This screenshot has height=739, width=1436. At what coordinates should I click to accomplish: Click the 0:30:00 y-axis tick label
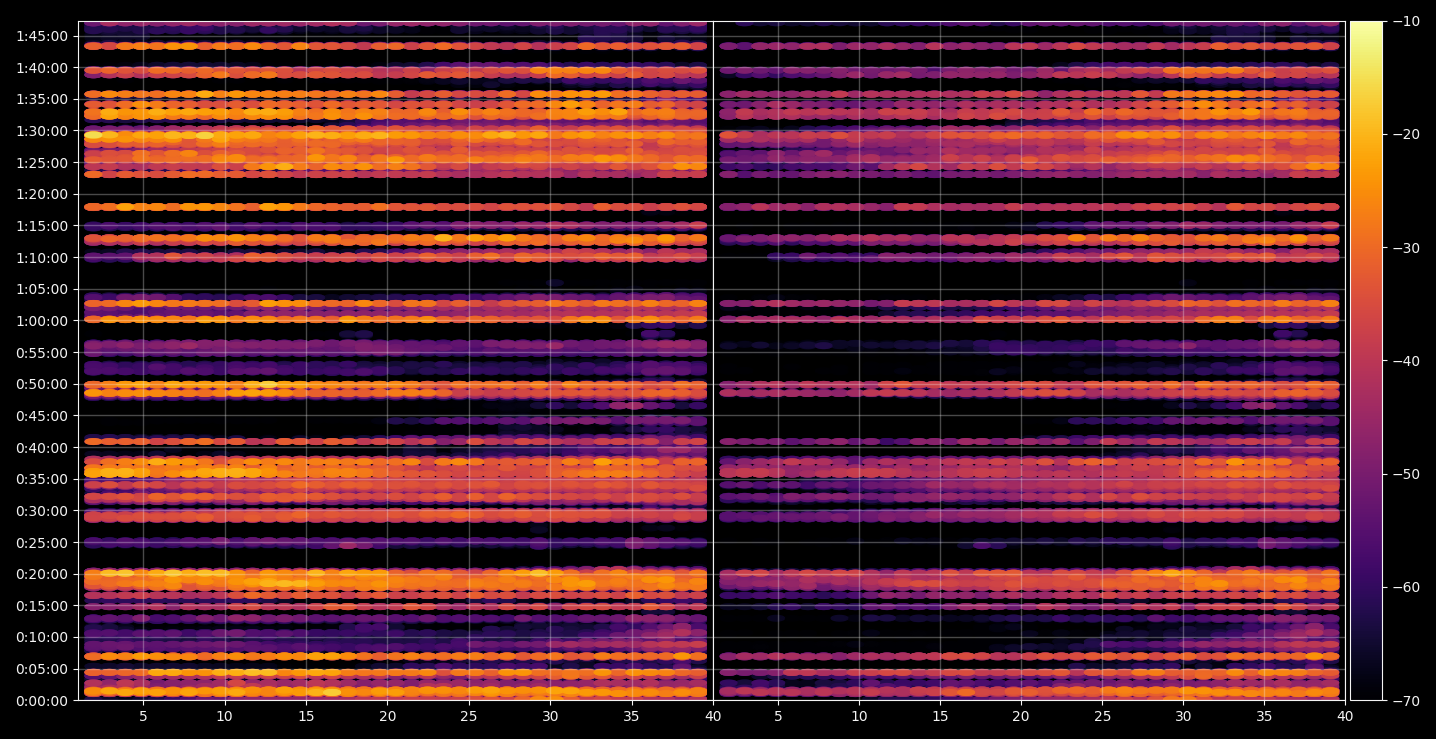[43, 510]
